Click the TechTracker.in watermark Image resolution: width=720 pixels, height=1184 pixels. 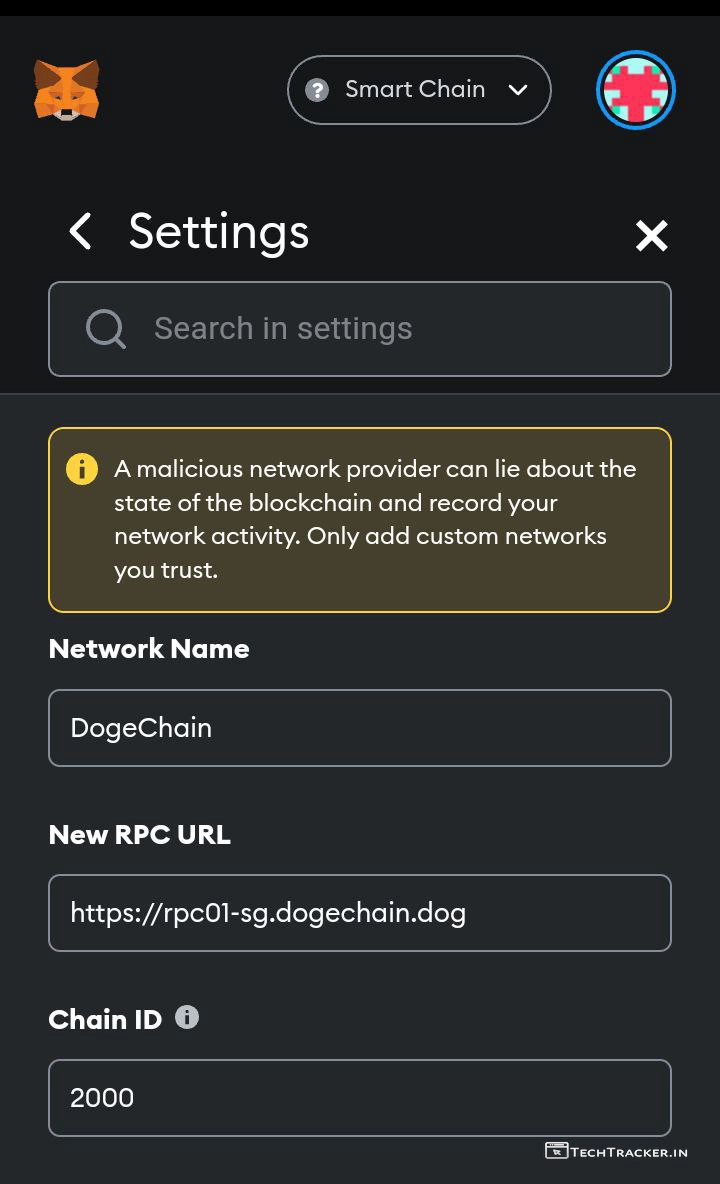[617, 1152]
